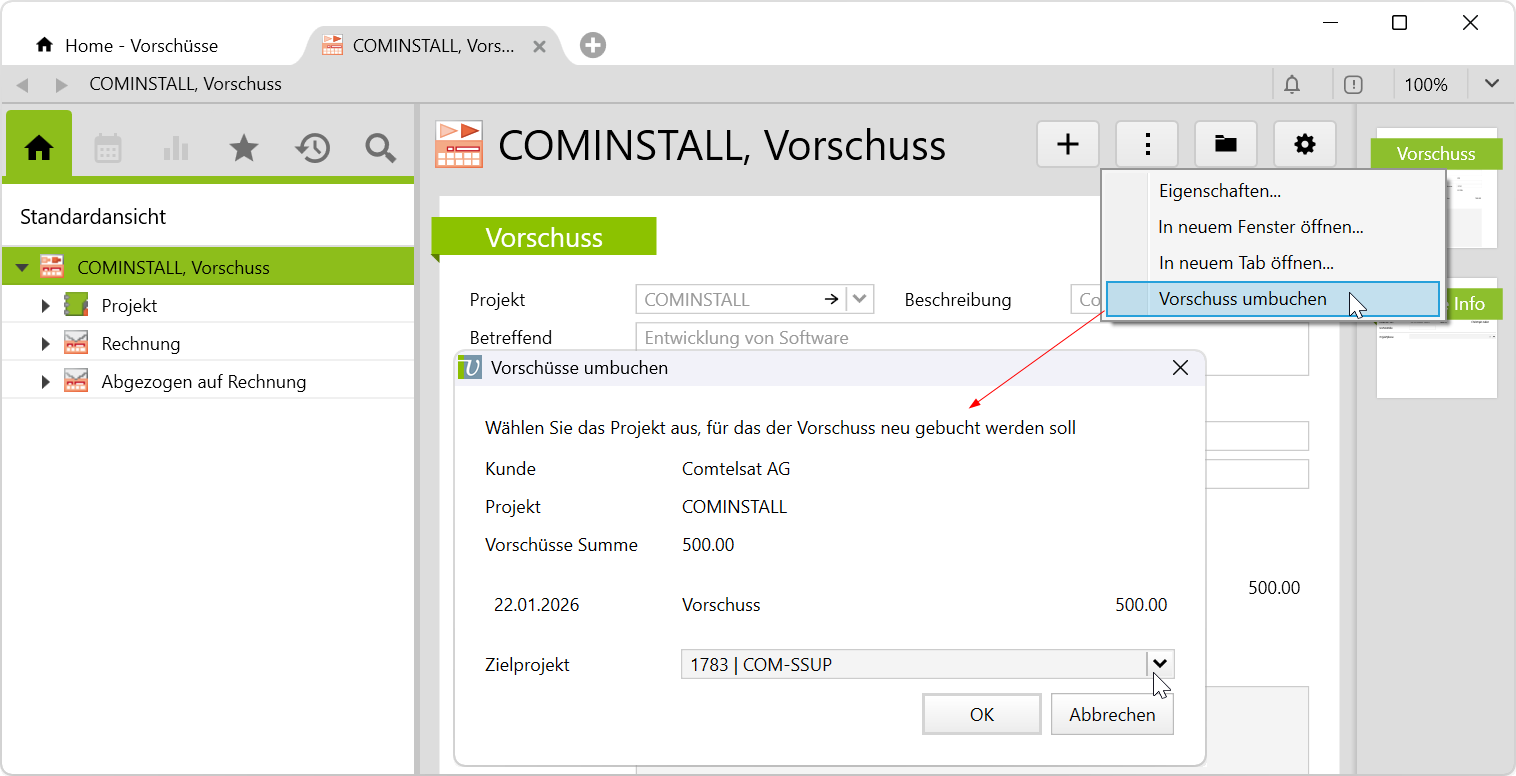The height and width of the screenshot is (776, 1516).
Task: Select the Vorschuss page thumbnail
Action: [1436, 190]
